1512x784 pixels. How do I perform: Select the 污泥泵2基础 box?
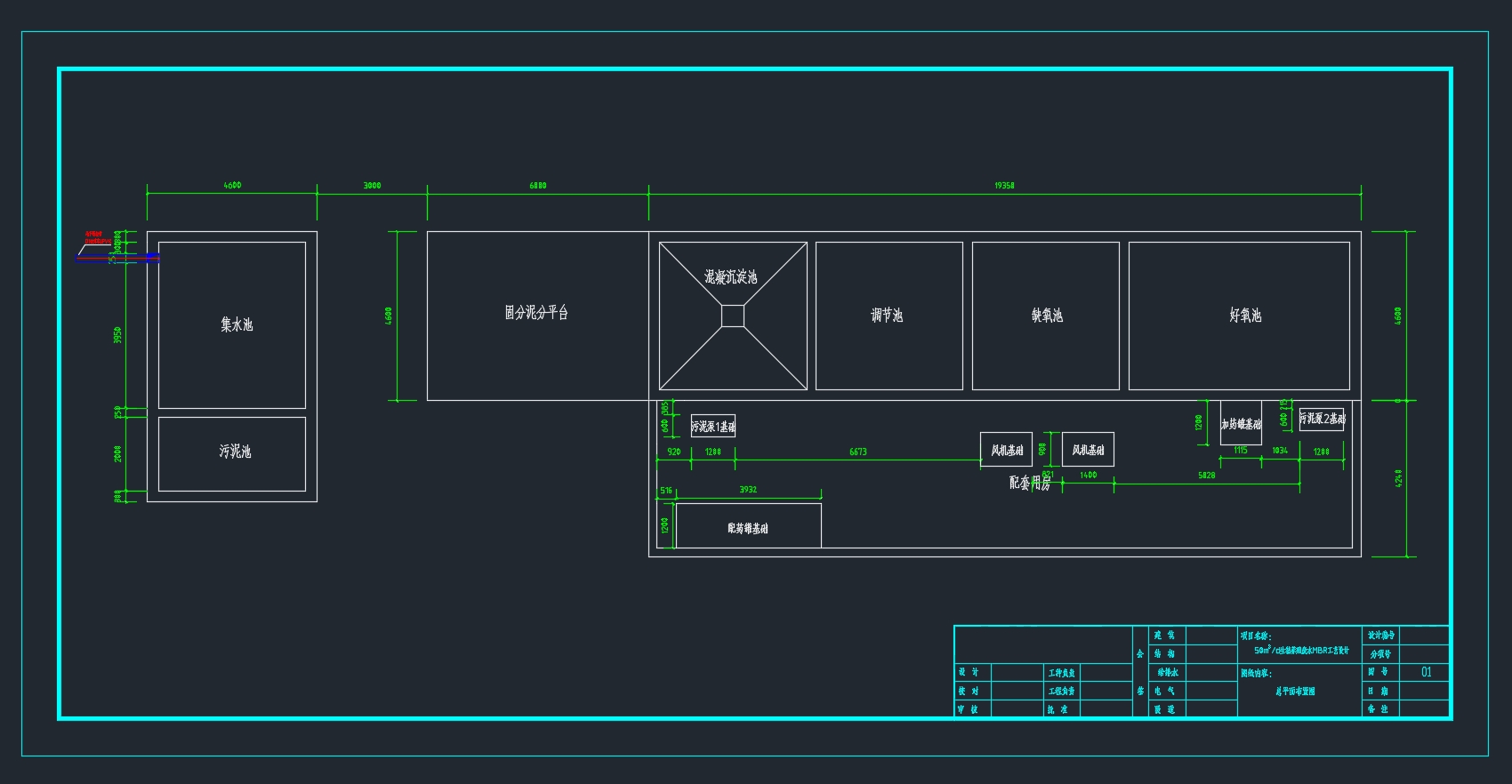pyautogui.click(x=1322, y=419)
